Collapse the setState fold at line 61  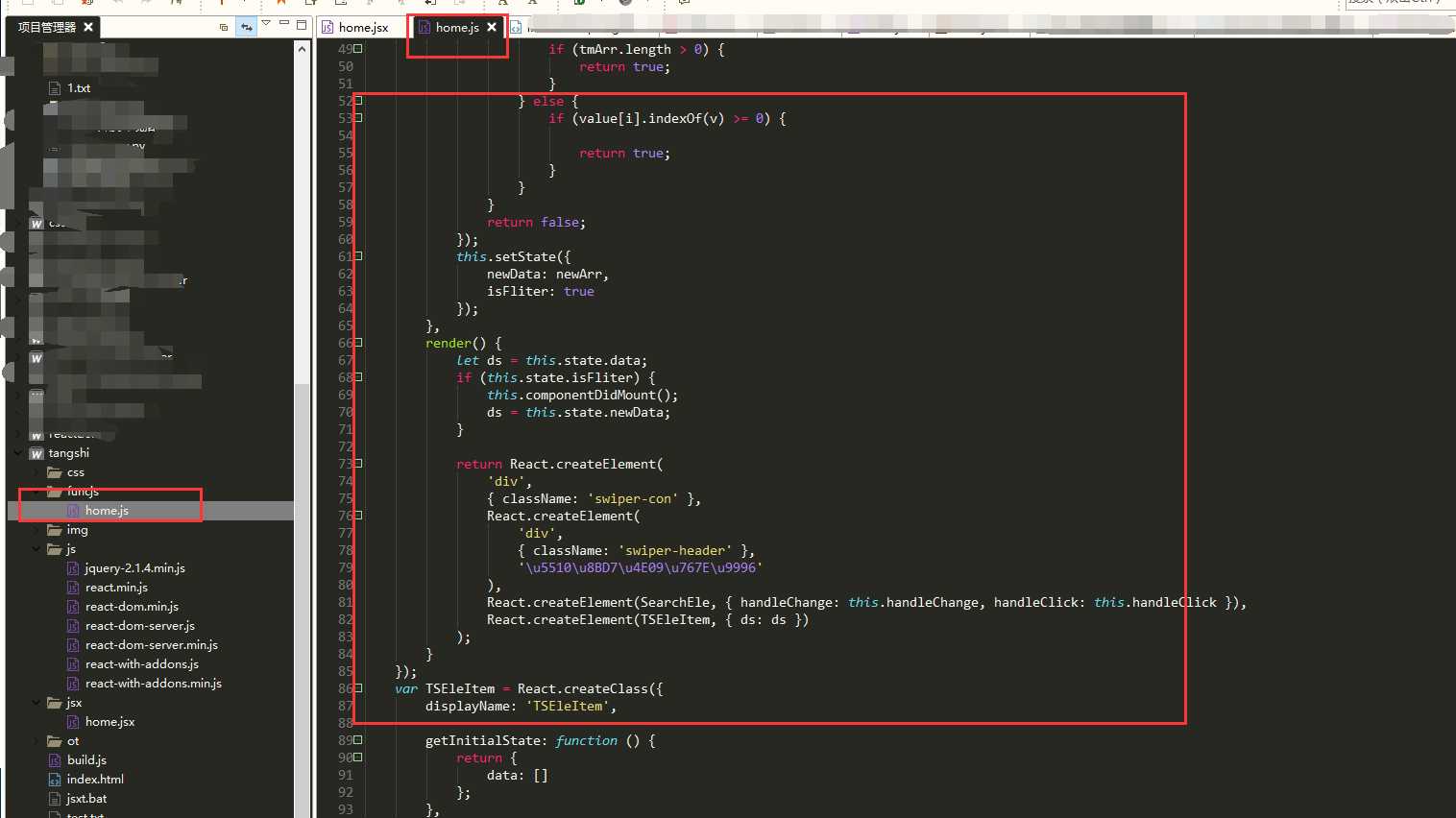(358, 255)
